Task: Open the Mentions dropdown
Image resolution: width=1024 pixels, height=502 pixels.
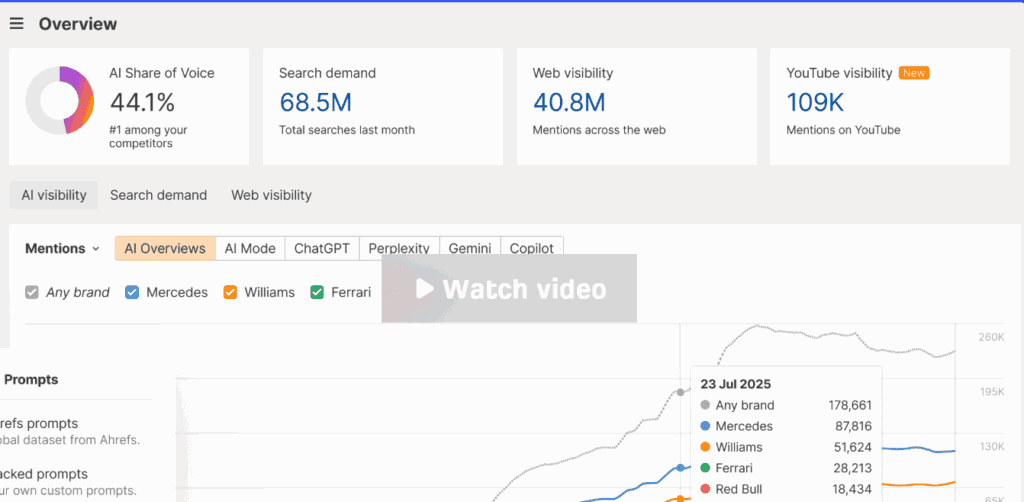Action: [62, 249]
